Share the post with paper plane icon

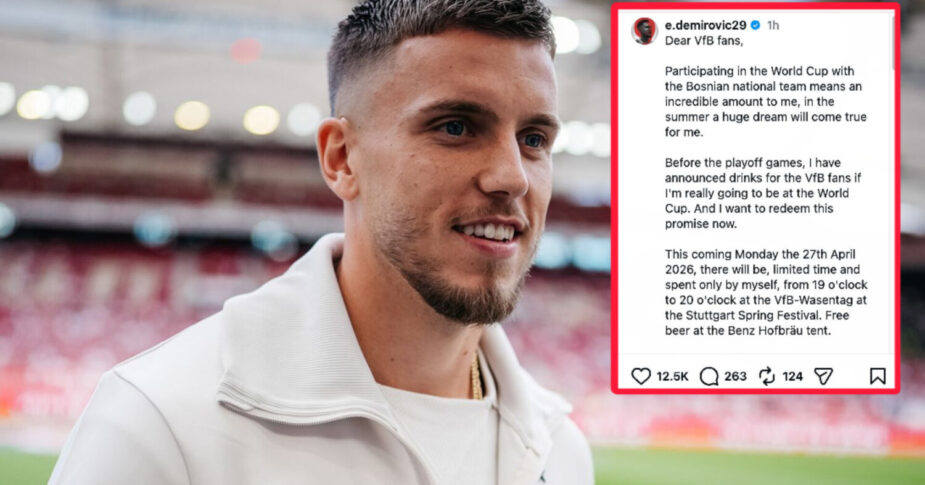824,376
